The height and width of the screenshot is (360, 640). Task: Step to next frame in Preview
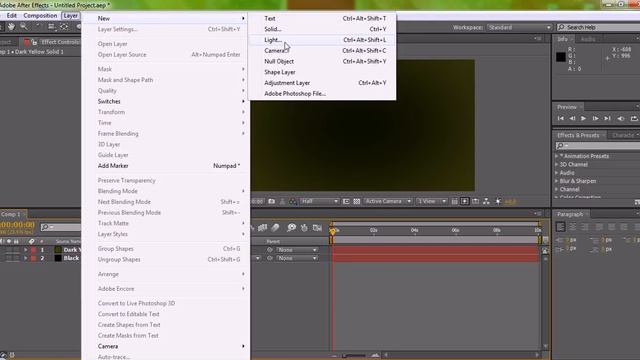596,118
